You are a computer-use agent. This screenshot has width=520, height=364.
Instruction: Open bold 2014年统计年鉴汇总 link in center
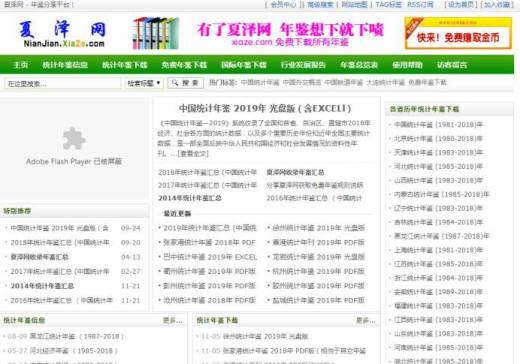click(x=190, y=198)
